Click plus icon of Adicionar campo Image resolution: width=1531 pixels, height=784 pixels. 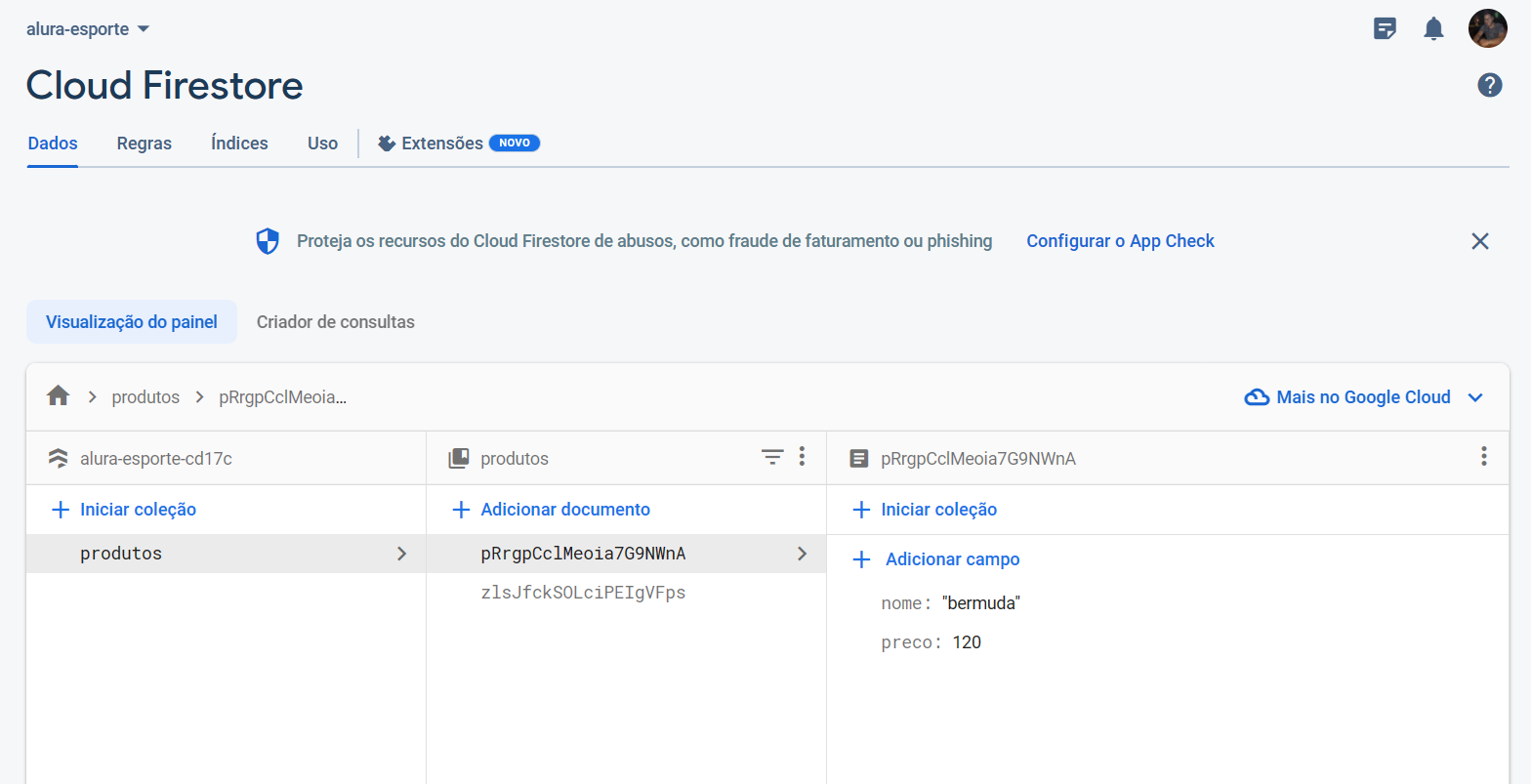point(861,559)
